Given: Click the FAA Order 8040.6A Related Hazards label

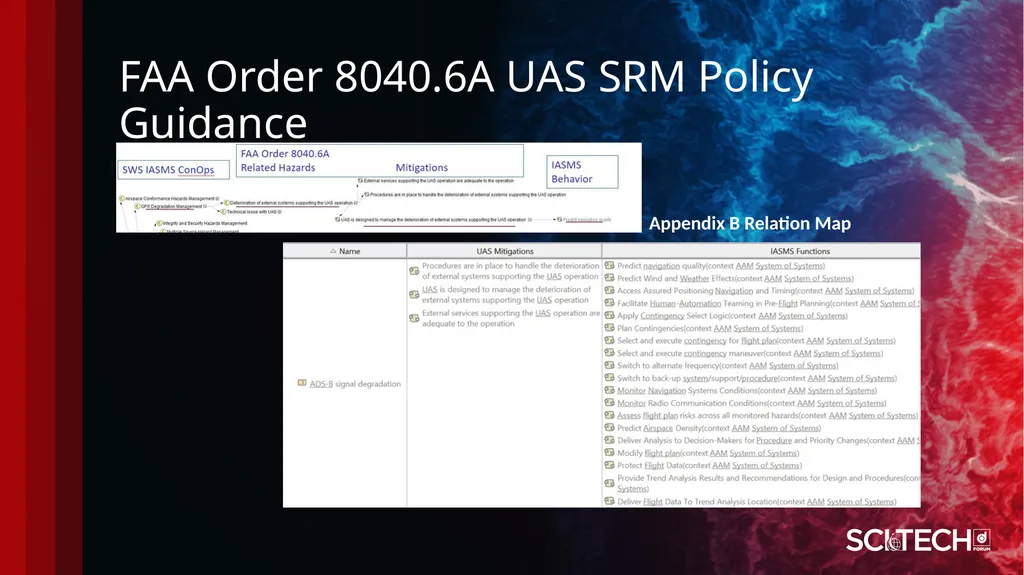Looking at the screenshot, I should coord(285,161).
